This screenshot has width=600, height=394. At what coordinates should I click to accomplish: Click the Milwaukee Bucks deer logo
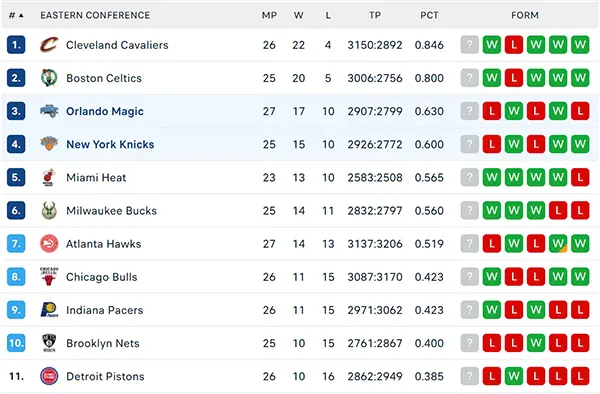[x=49, y=211]
